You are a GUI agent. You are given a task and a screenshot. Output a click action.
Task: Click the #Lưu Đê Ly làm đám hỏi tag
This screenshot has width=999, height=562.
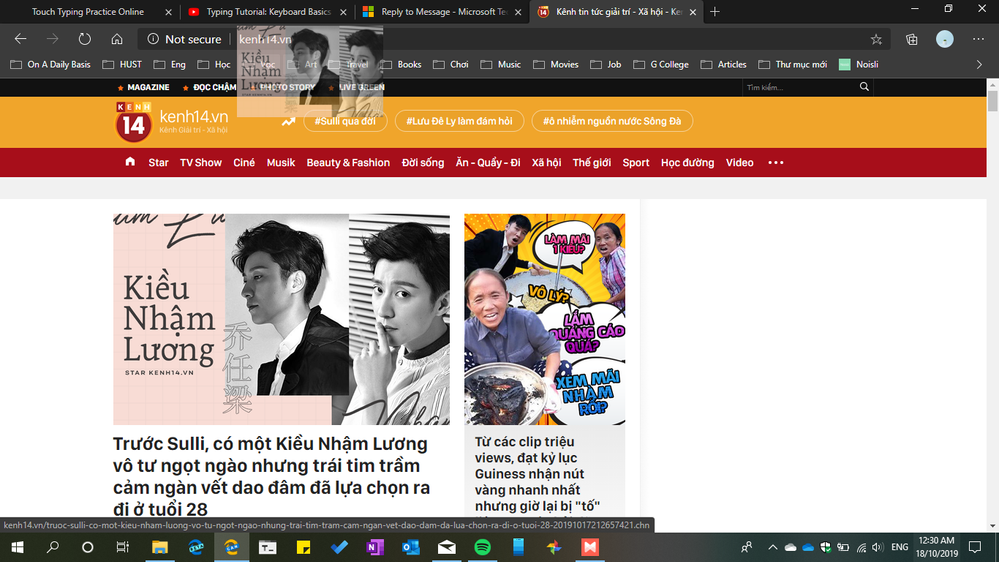pyautogui.click(x=459, y=121)
